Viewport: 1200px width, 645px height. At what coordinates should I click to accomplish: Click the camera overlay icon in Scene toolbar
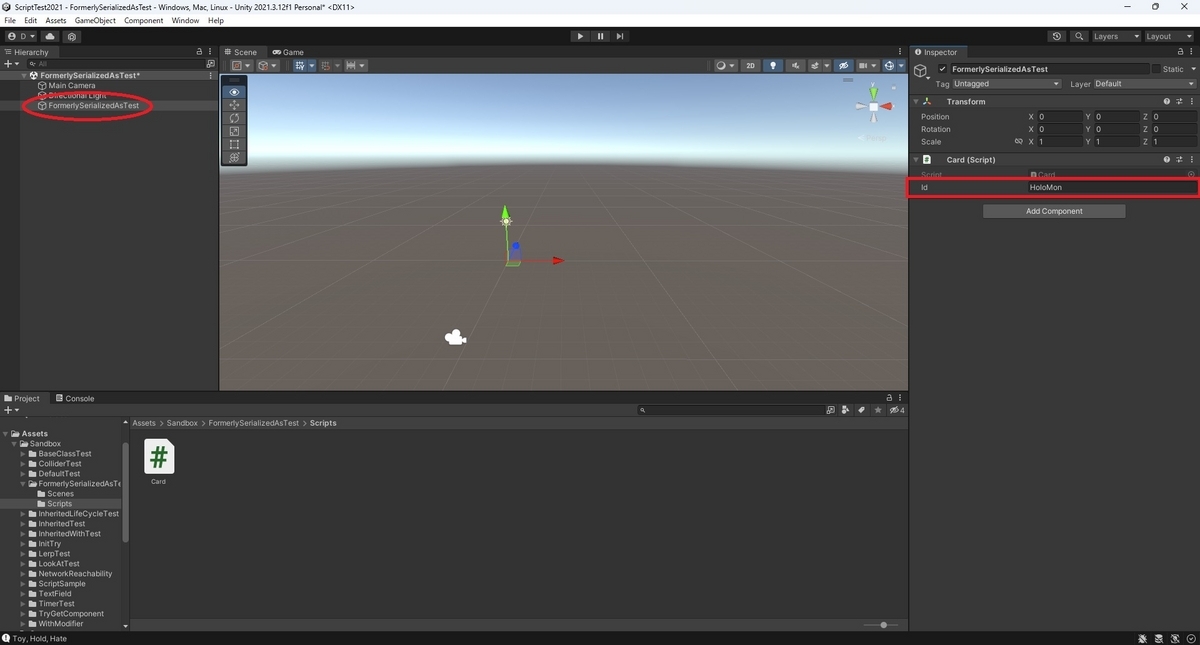tap(864, 65)
